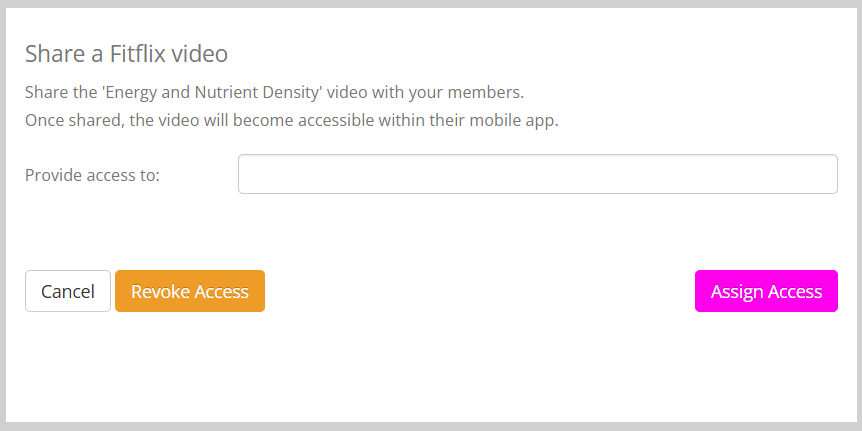
Task: Click the 'Share a Fitflix video' heading
Action: (x=127, y=54)
